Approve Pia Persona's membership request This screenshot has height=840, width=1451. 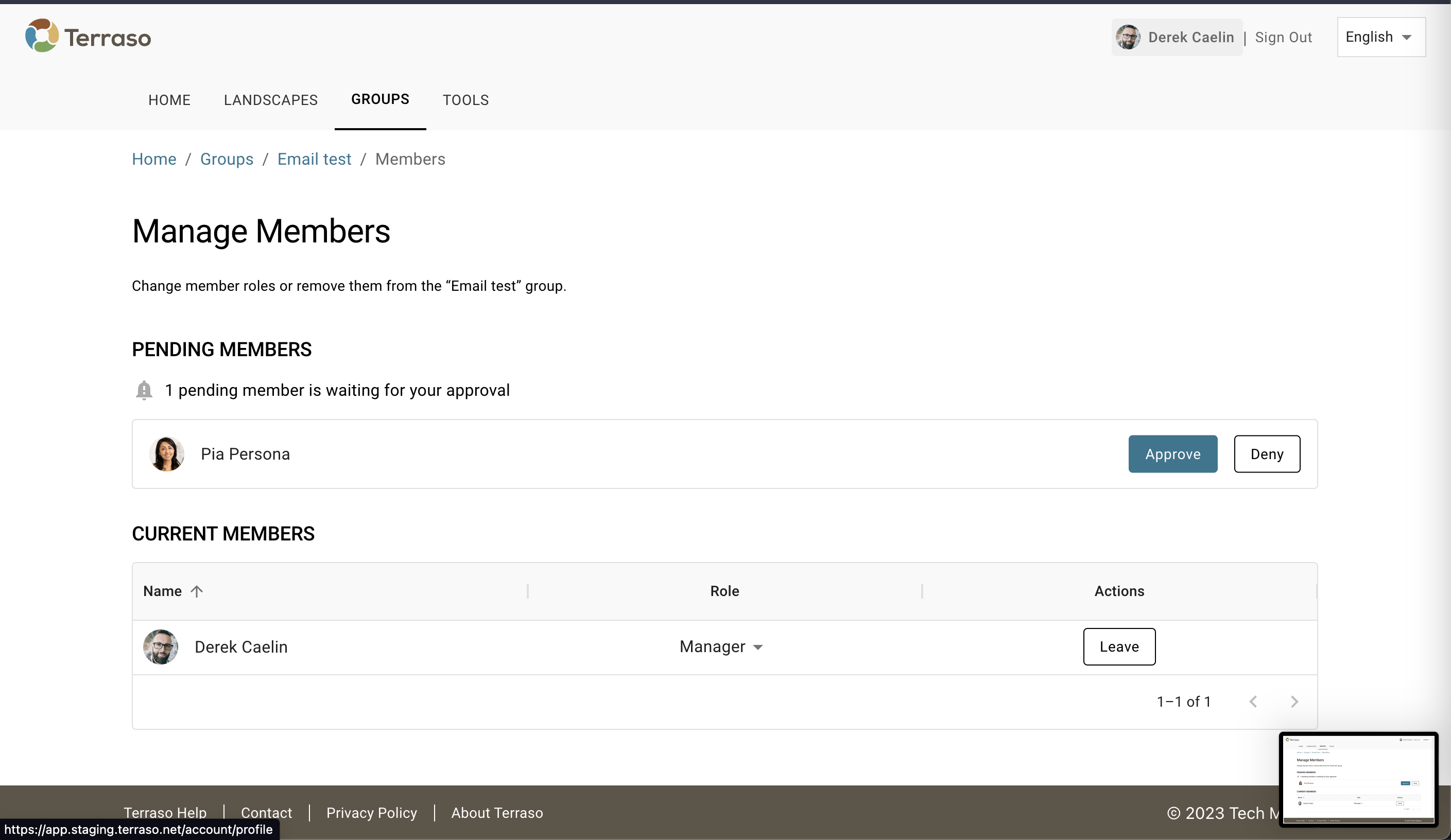(1173, 453)
